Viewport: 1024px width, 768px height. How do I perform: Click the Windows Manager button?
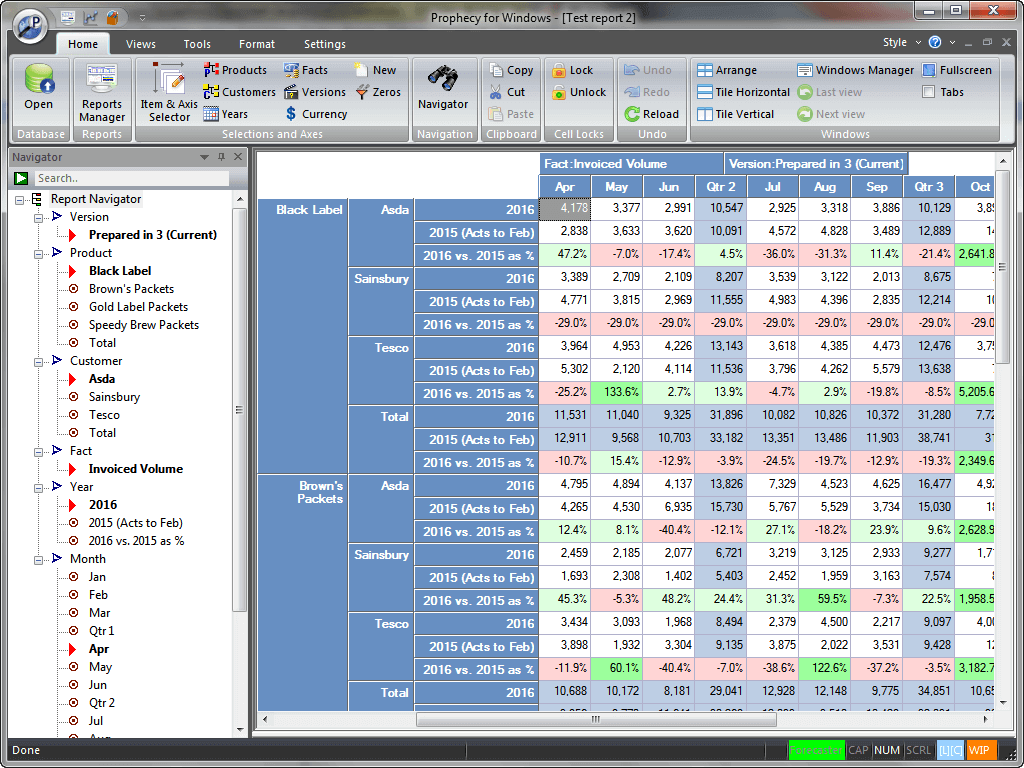(x=856, y=70)
